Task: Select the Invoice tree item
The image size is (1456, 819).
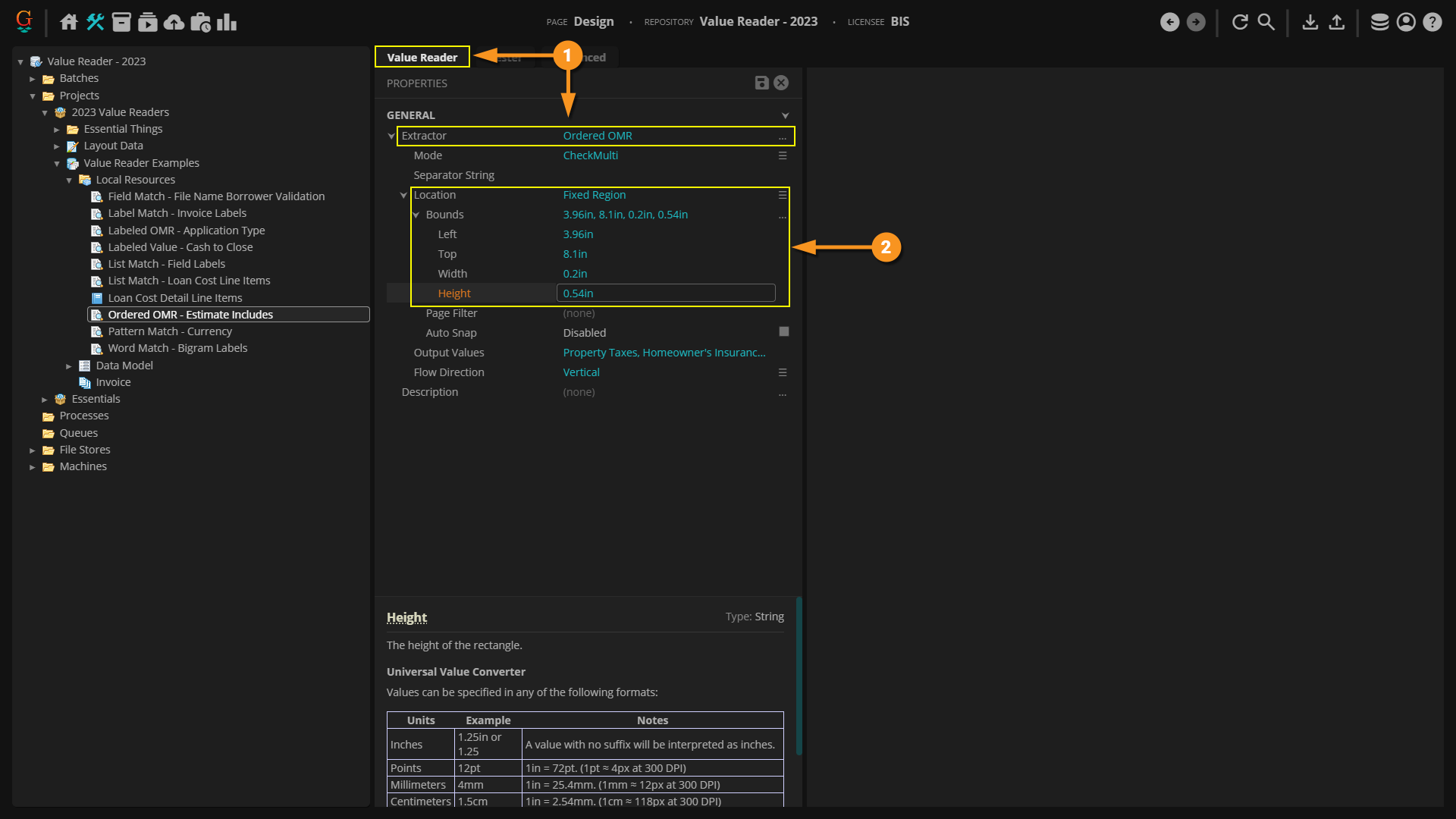Action: coord(113,382)
